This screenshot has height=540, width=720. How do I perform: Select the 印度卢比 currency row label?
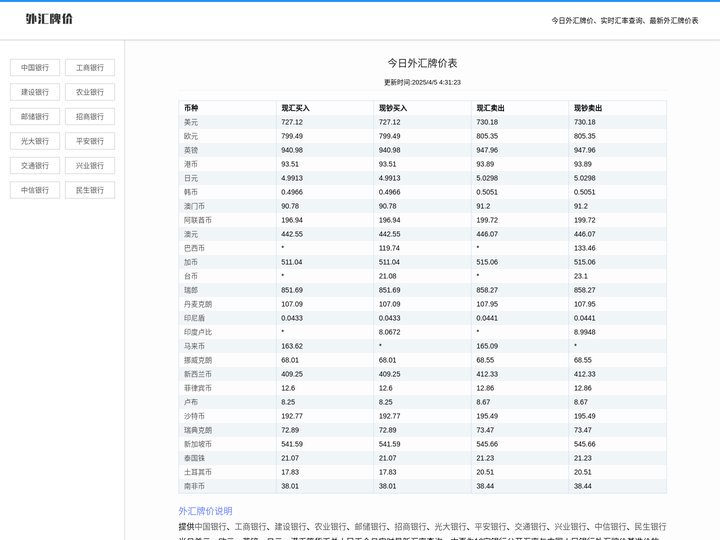click(198, 332)
